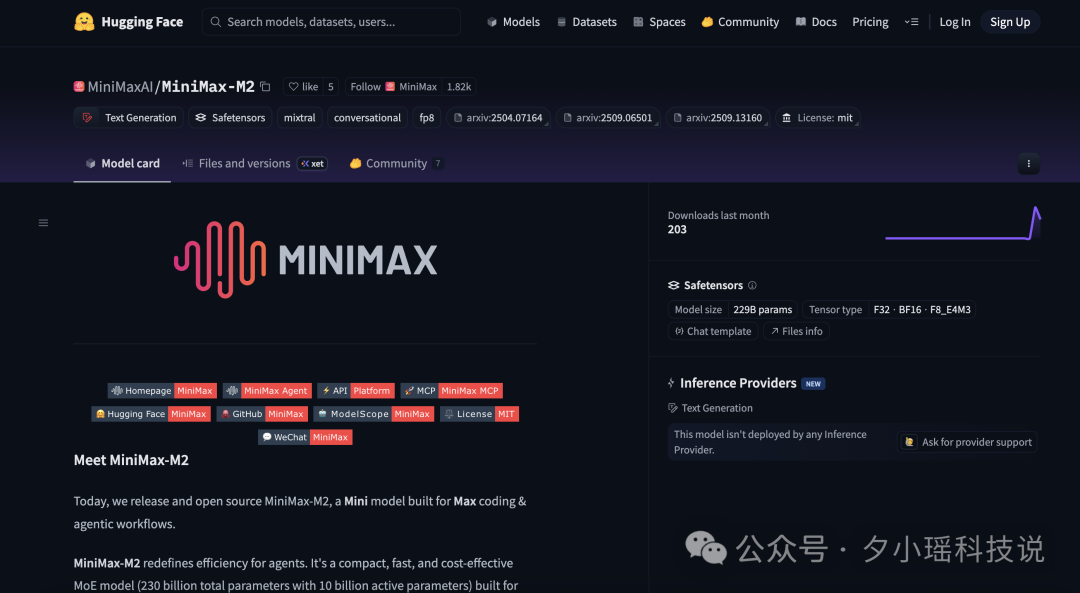The width and height of the screenshot is (1080, 593).
Task: Select the mixtral tag
Action: point(300,118)
